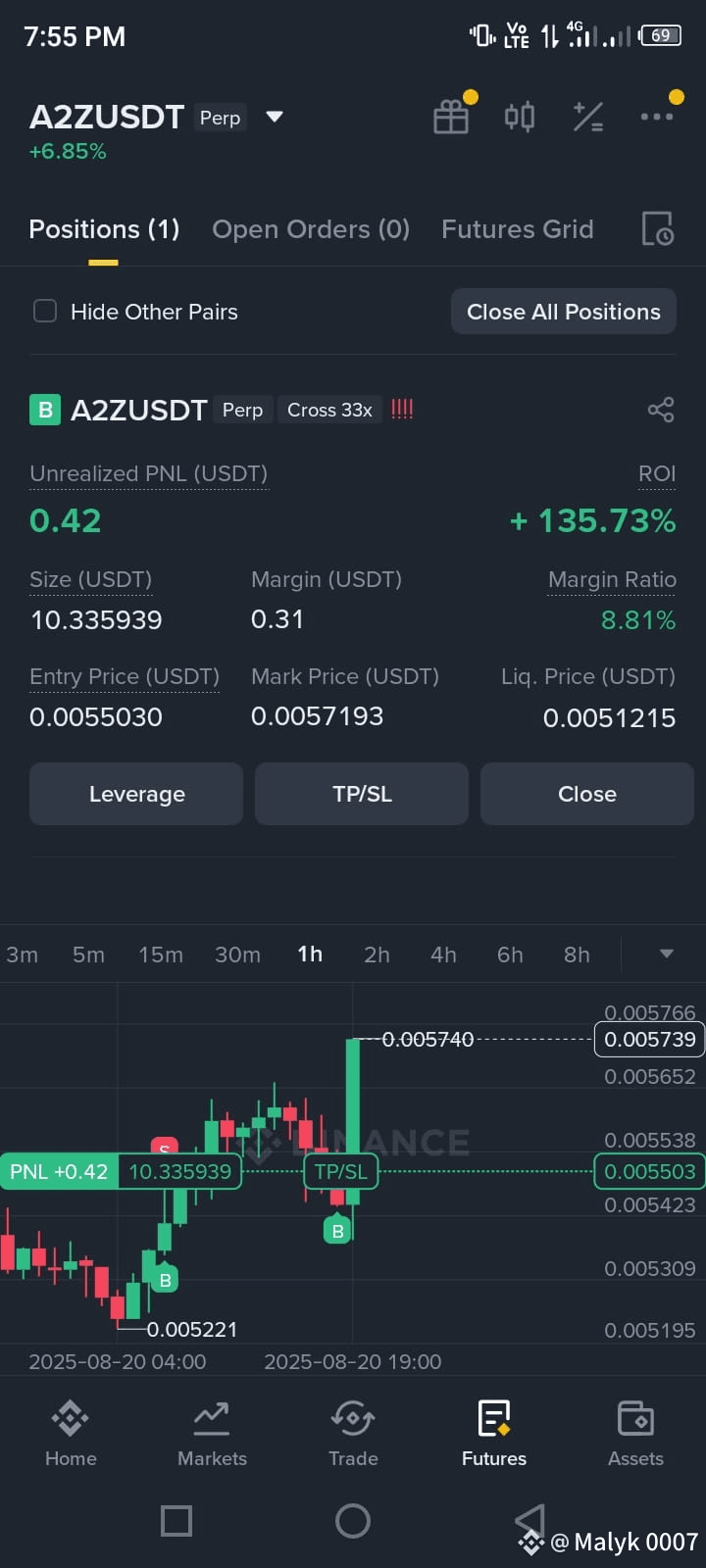Tap Close All Positions button
The image size is (706, 1568).
564,312
